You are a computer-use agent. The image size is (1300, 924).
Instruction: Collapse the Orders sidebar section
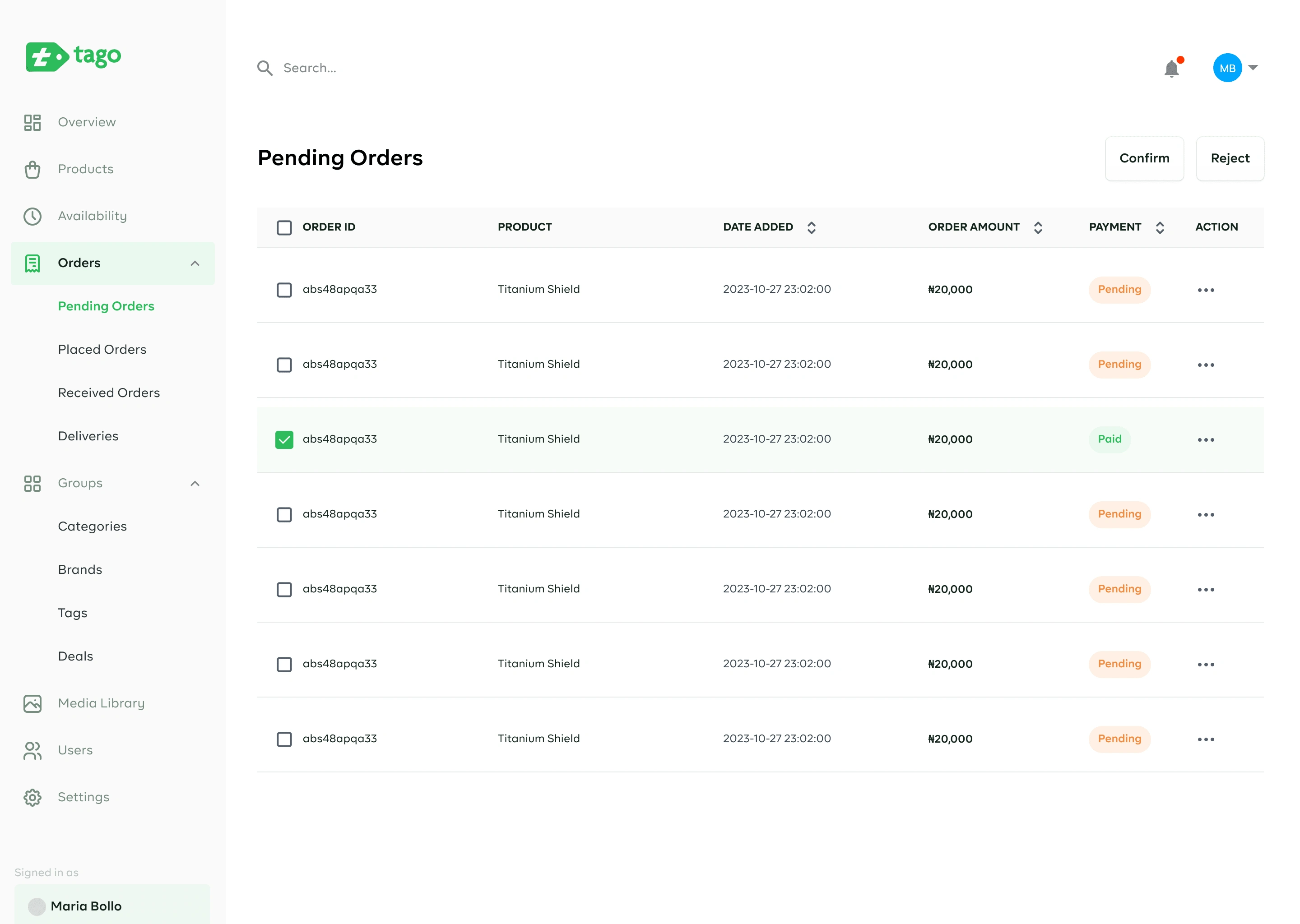195,263
